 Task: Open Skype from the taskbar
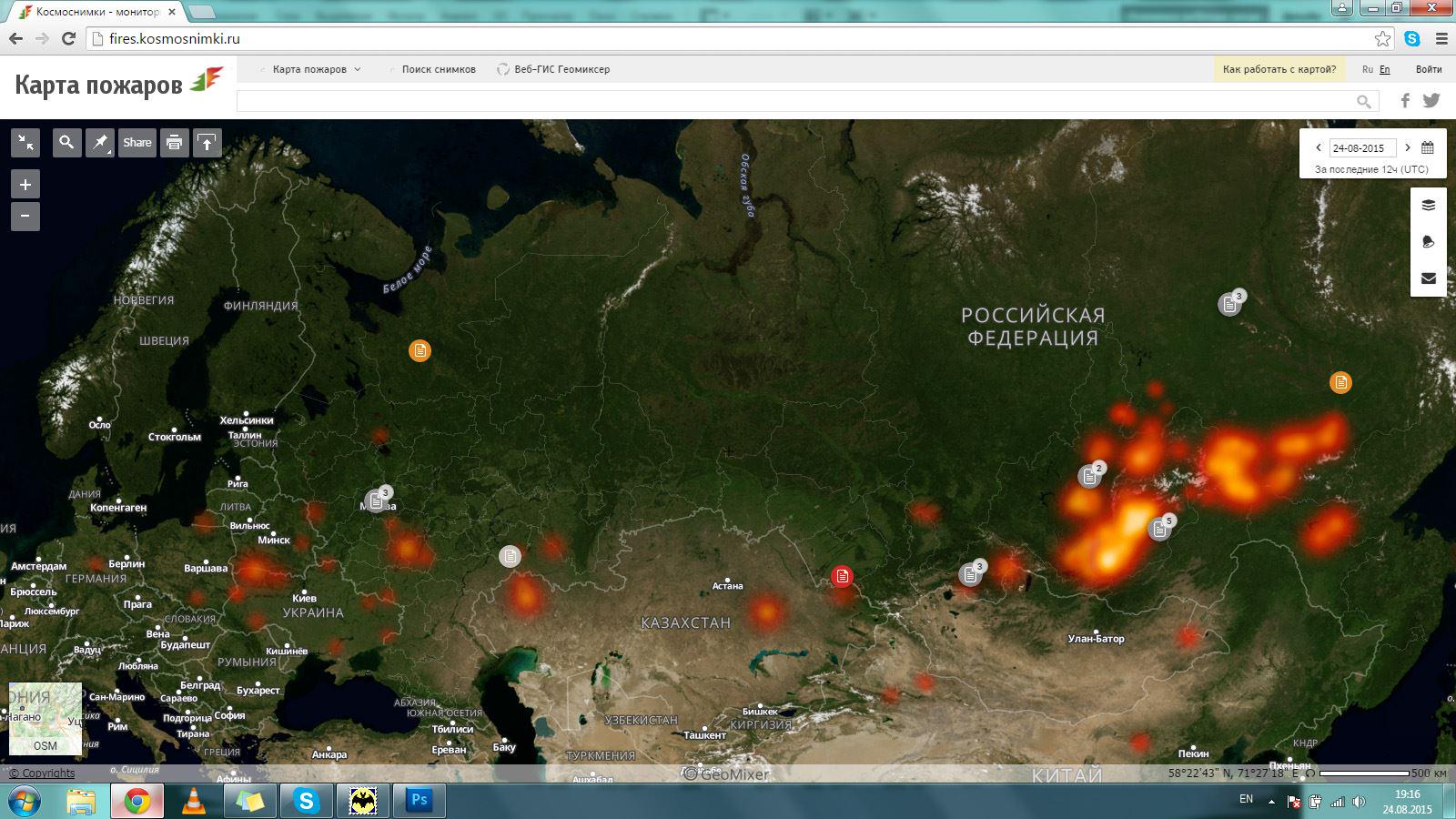point(306,802)
